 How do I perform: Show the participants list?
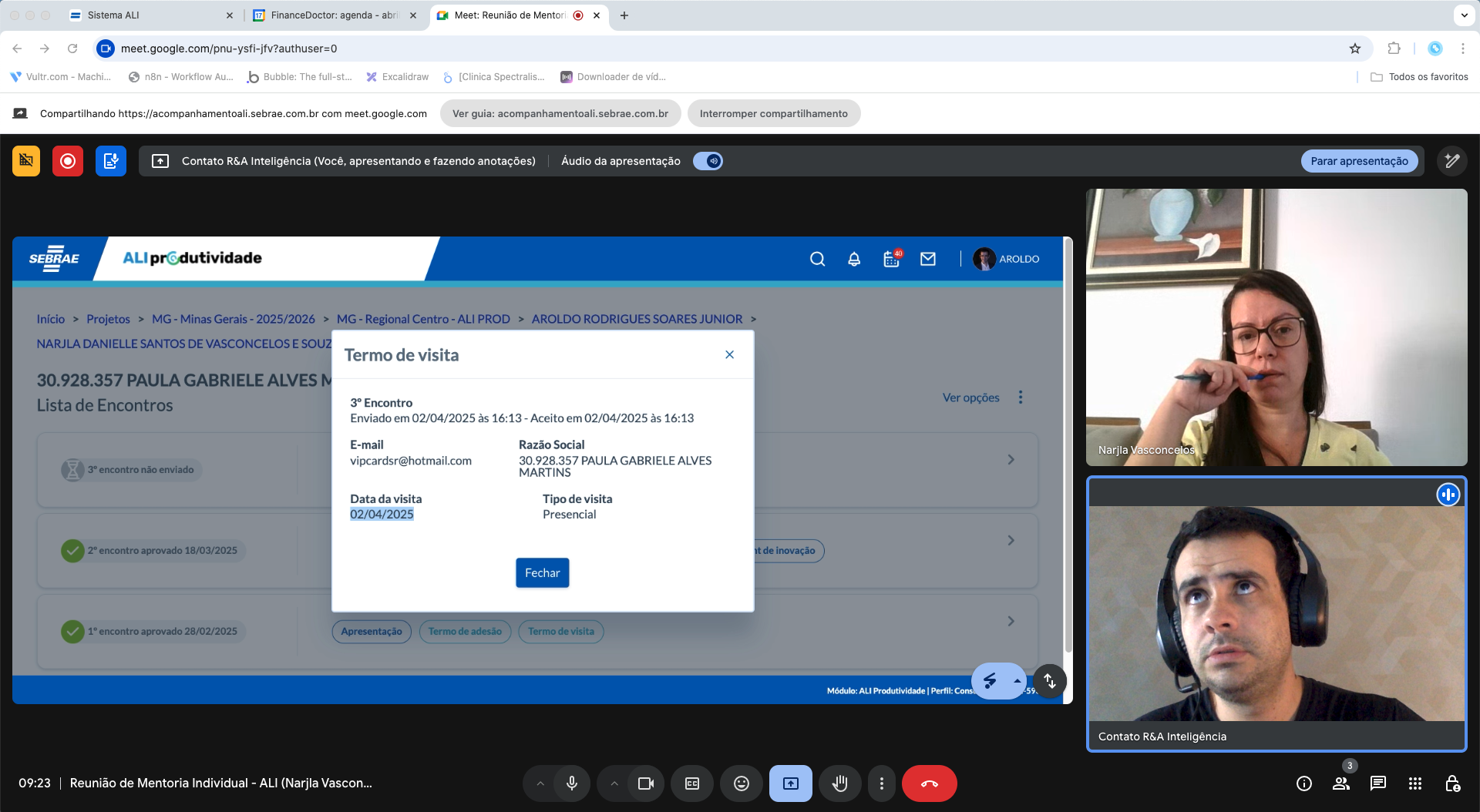pos(1340,783)
